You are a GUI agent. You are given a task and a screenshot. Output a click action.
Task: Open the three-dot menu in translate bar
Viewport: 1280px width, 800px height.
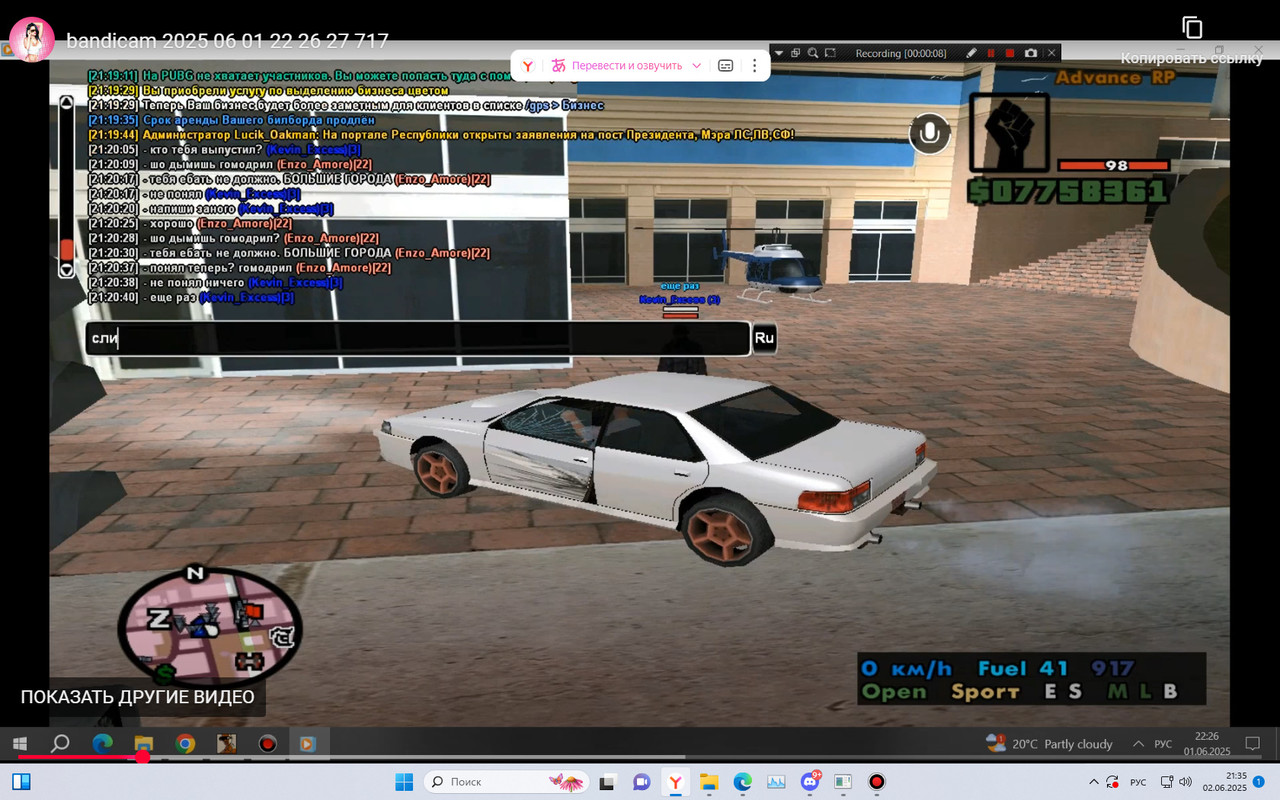754,65
